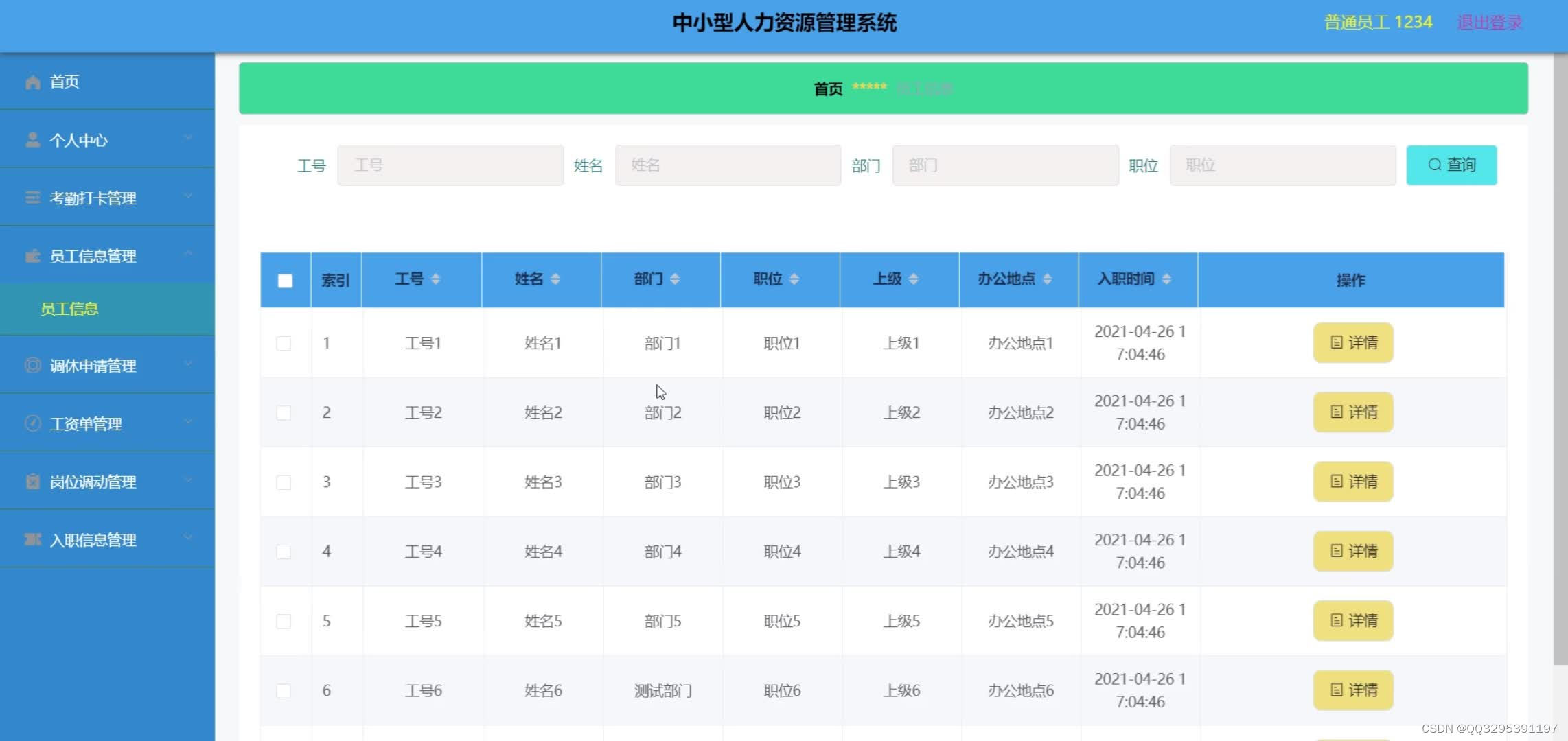
Task: Expand the 入职信息管理 chevron
Action: (188, 537)
